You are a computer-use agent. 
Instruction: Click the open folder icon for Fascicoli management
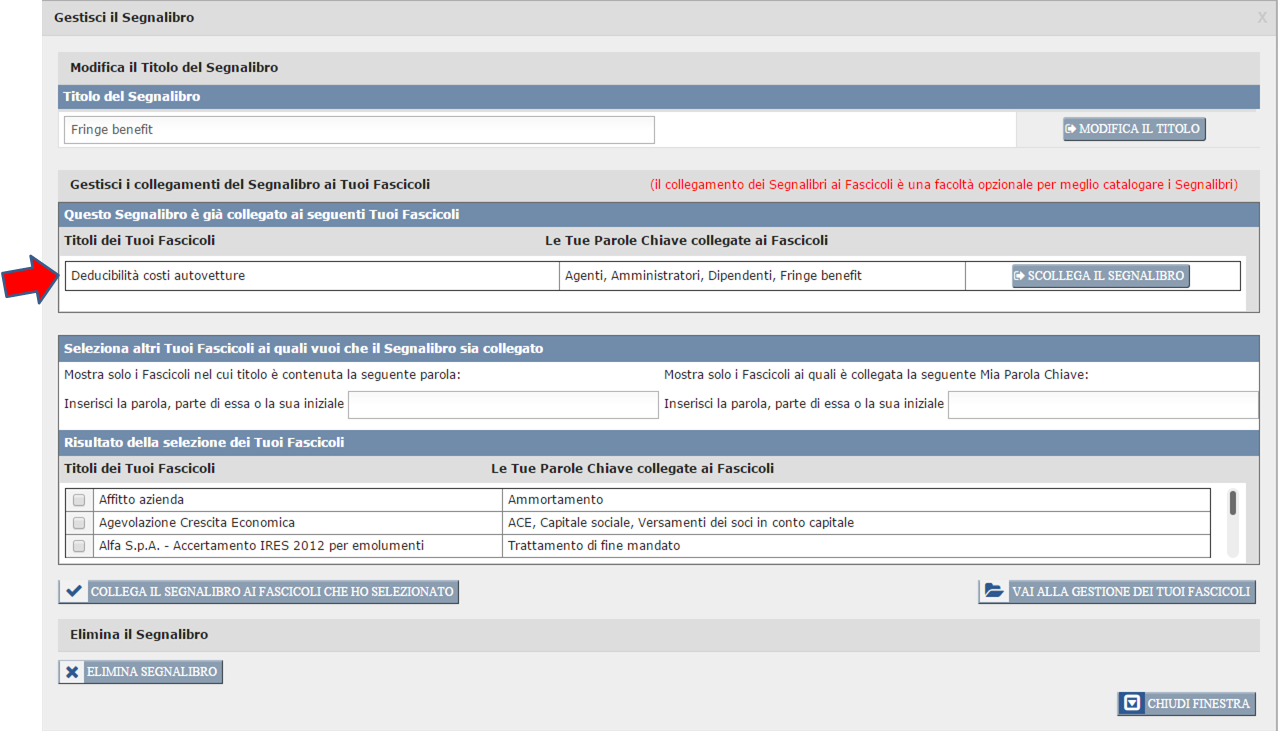994,592
